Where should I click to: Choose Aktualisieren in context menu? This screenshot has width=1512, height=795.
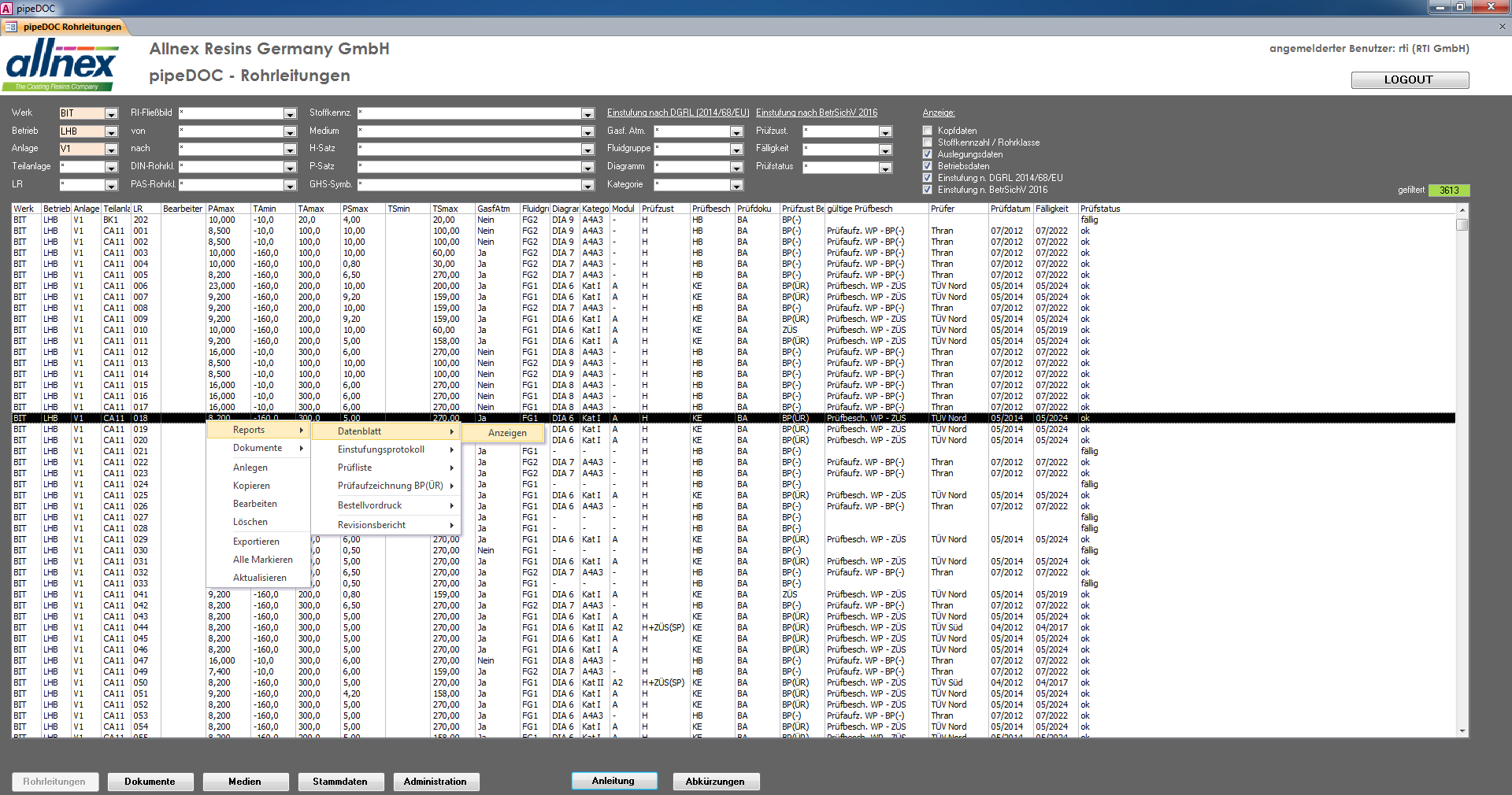coord(258,578)
